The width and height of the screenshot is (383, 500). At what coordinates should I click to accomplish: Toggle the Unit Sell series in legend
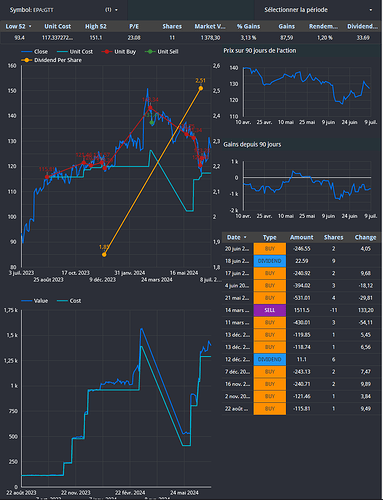tap(162, 52)
